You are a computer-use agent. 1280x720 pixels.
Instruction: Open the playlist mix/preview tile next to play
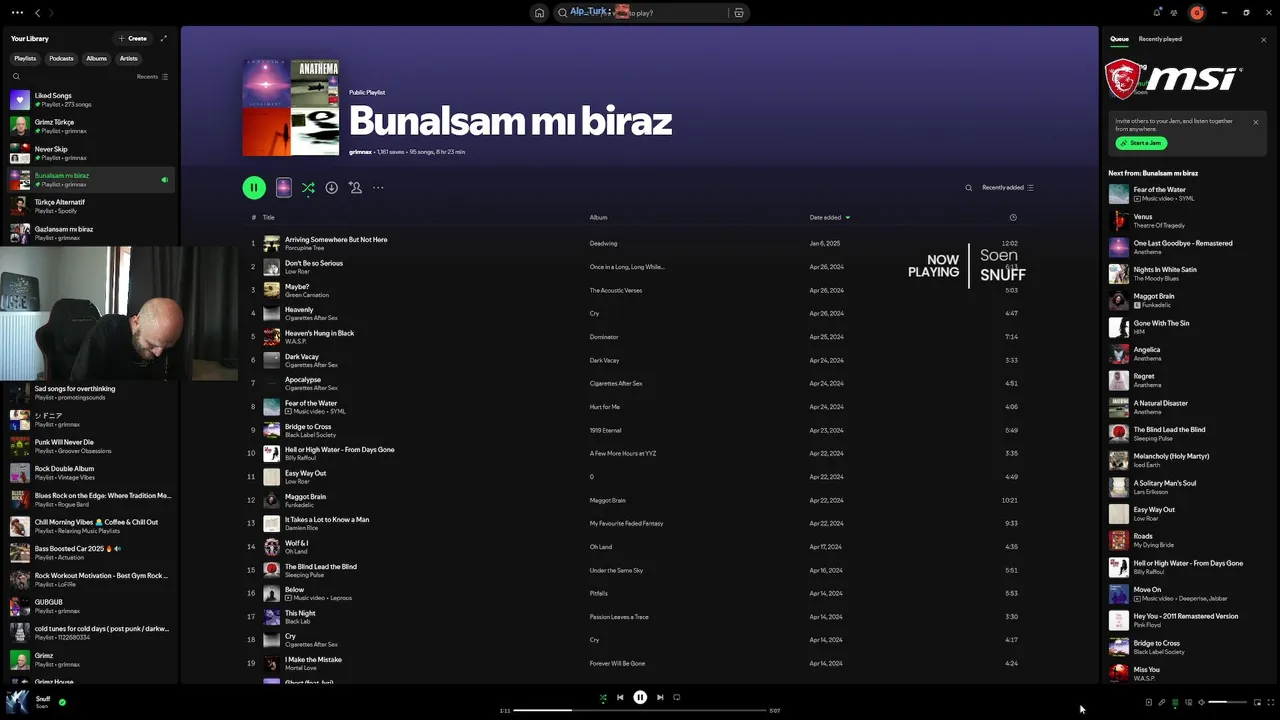284,187
